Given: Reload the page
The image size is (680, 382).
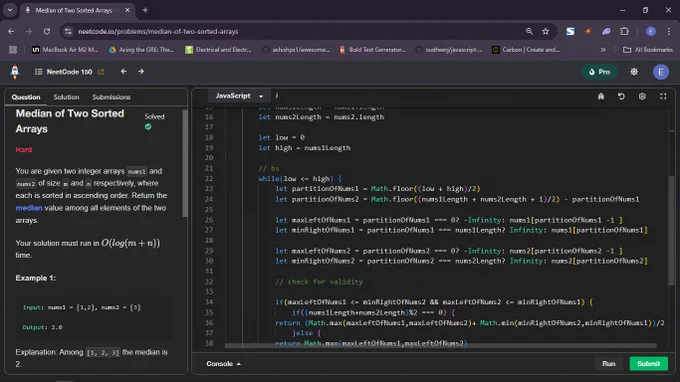Looking at the screenshot, I should pos(47,31).
